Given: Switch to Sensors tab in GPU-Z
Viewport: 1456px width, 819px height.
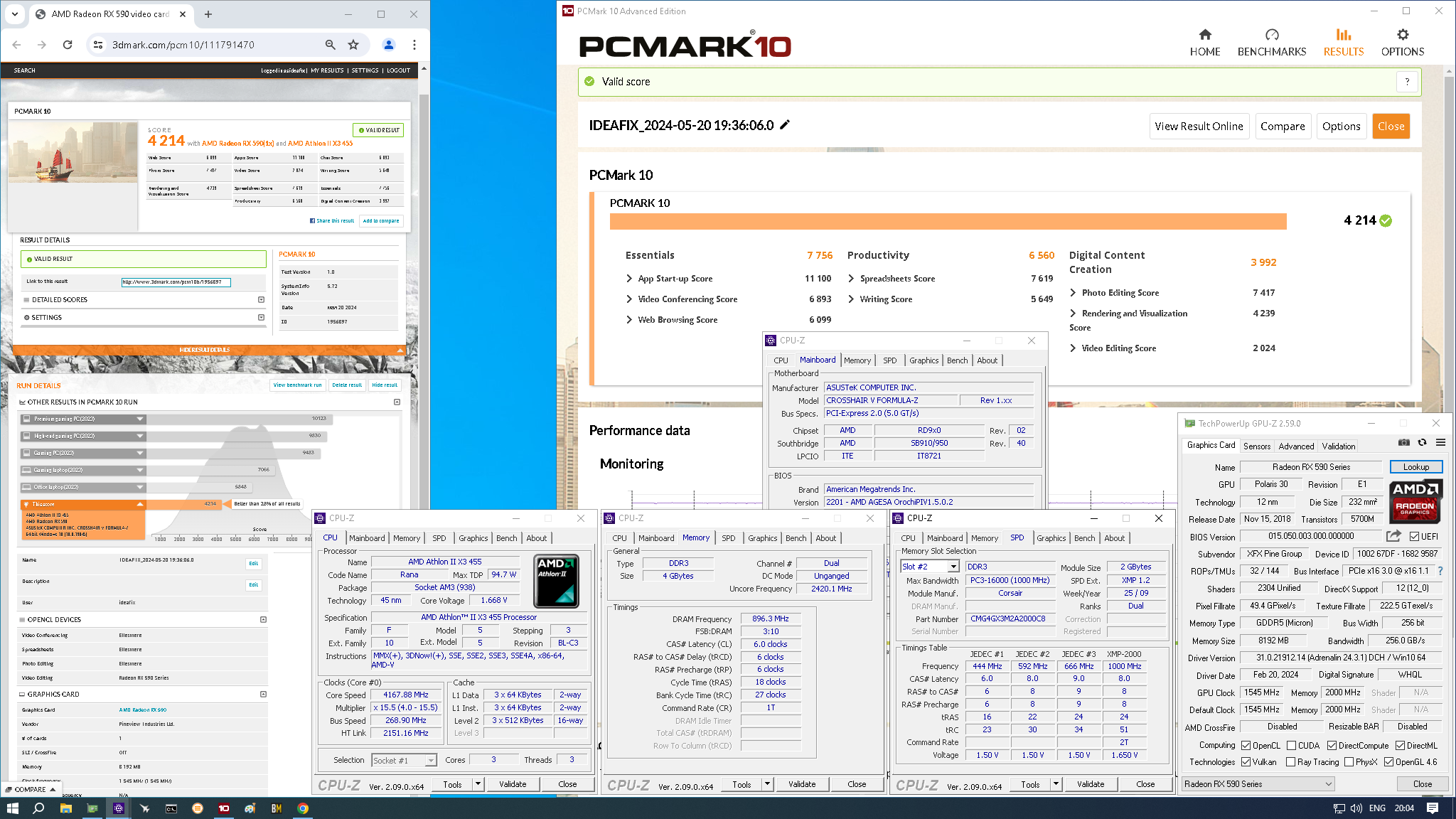Looking at the screenshot, I should pos(1256,446).
